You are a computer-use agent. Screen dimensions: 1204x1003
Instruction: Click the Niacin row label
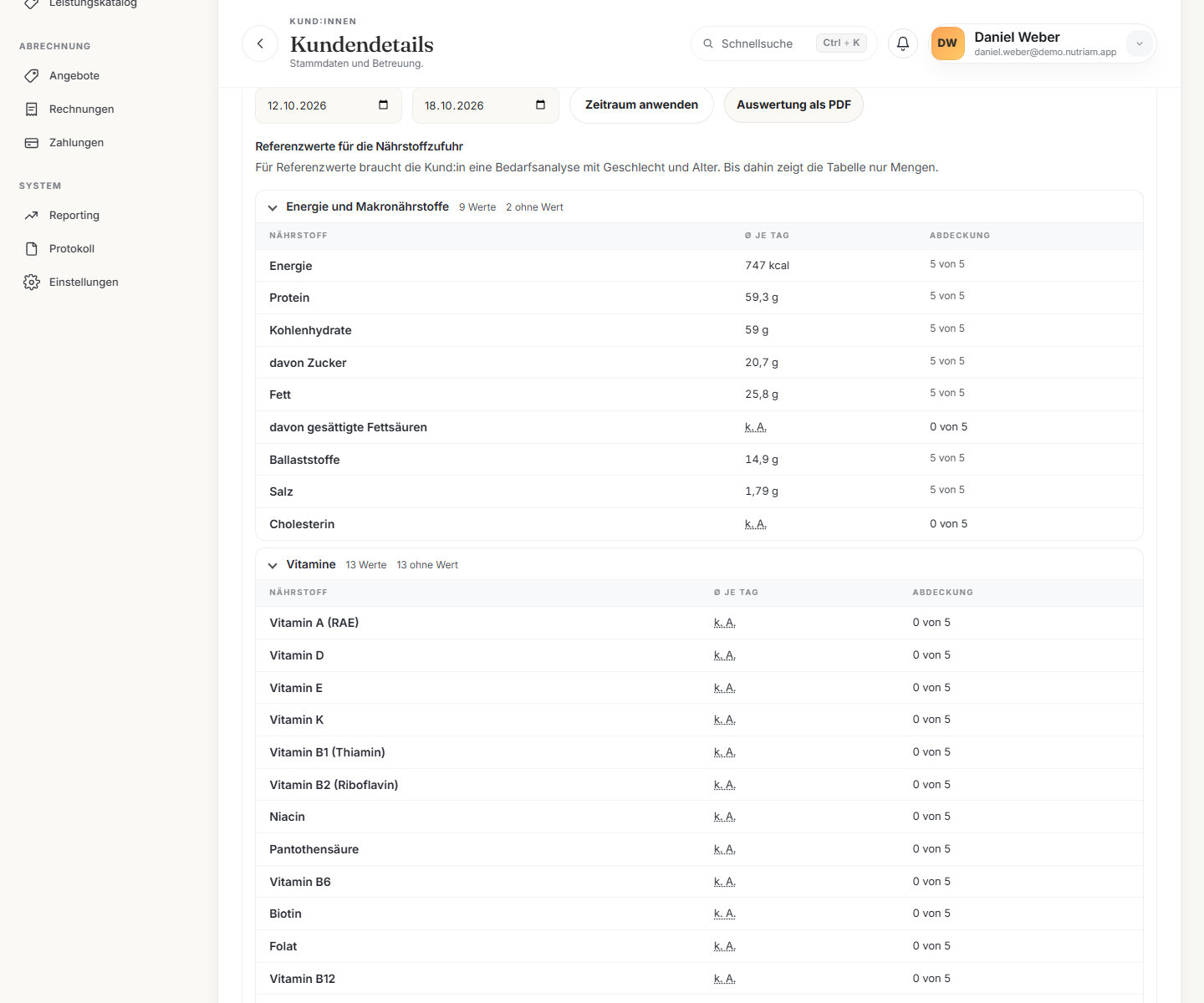[288, 817]
